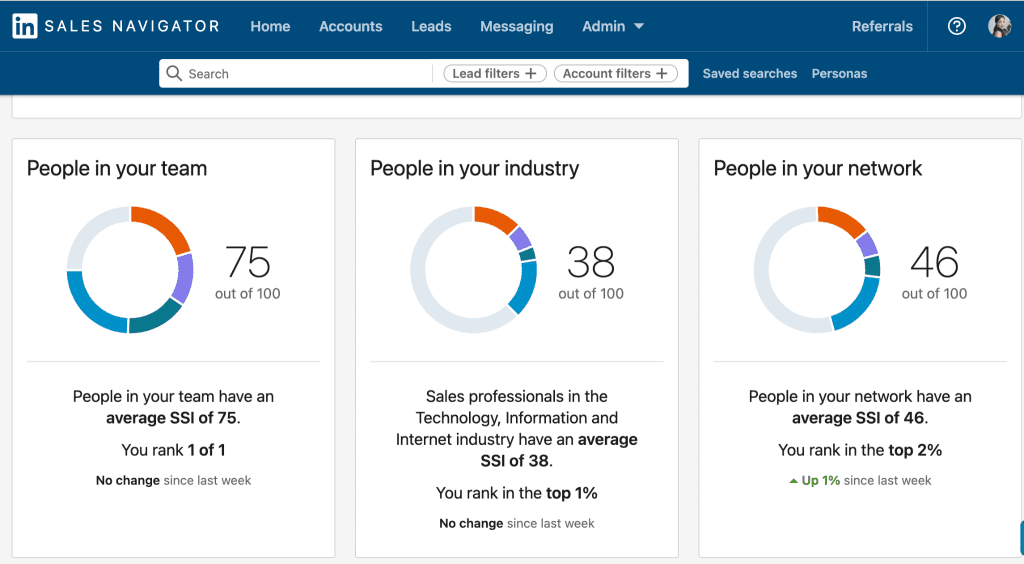Click the People in your industry heading
The height and width of the screenshot is (564, 1024).
(475, 168)
